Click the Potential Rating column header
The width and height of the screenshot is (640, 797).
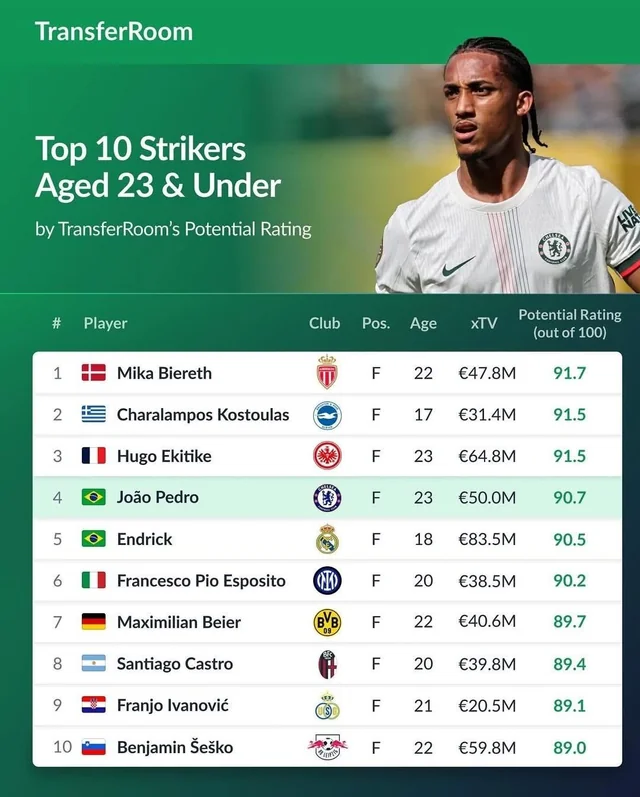570,323
